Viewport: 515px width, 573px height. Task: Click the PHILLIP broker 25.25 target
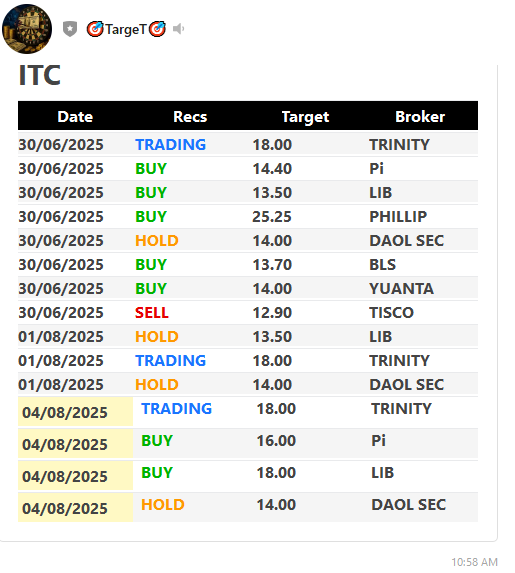click(x=272, y=216)
